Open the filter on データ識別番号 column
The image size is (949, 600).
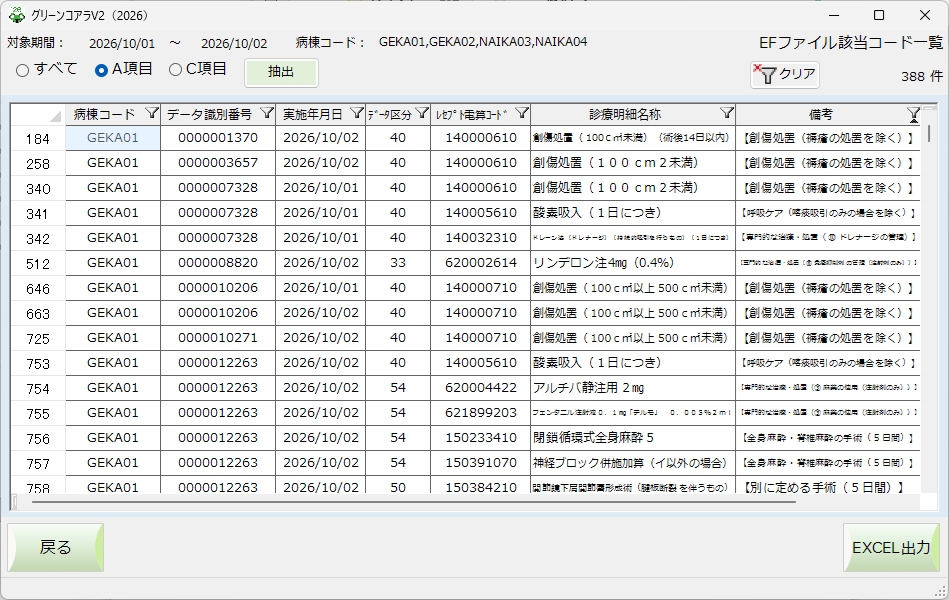[267, 113]
